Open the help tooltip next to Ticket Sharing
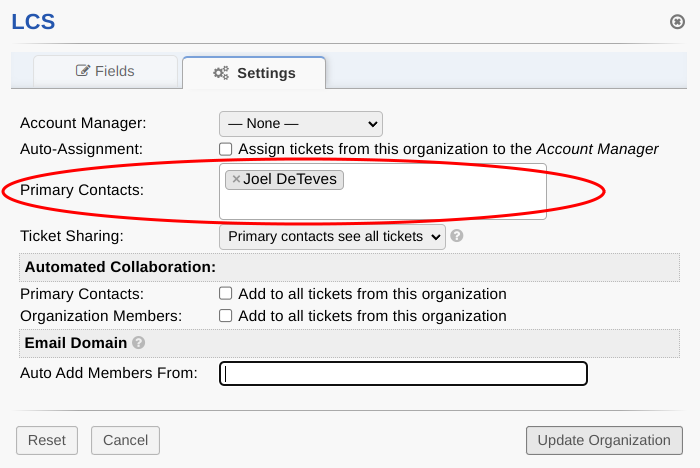This screenshot has width=700, height=468. (x=457, y=237)
